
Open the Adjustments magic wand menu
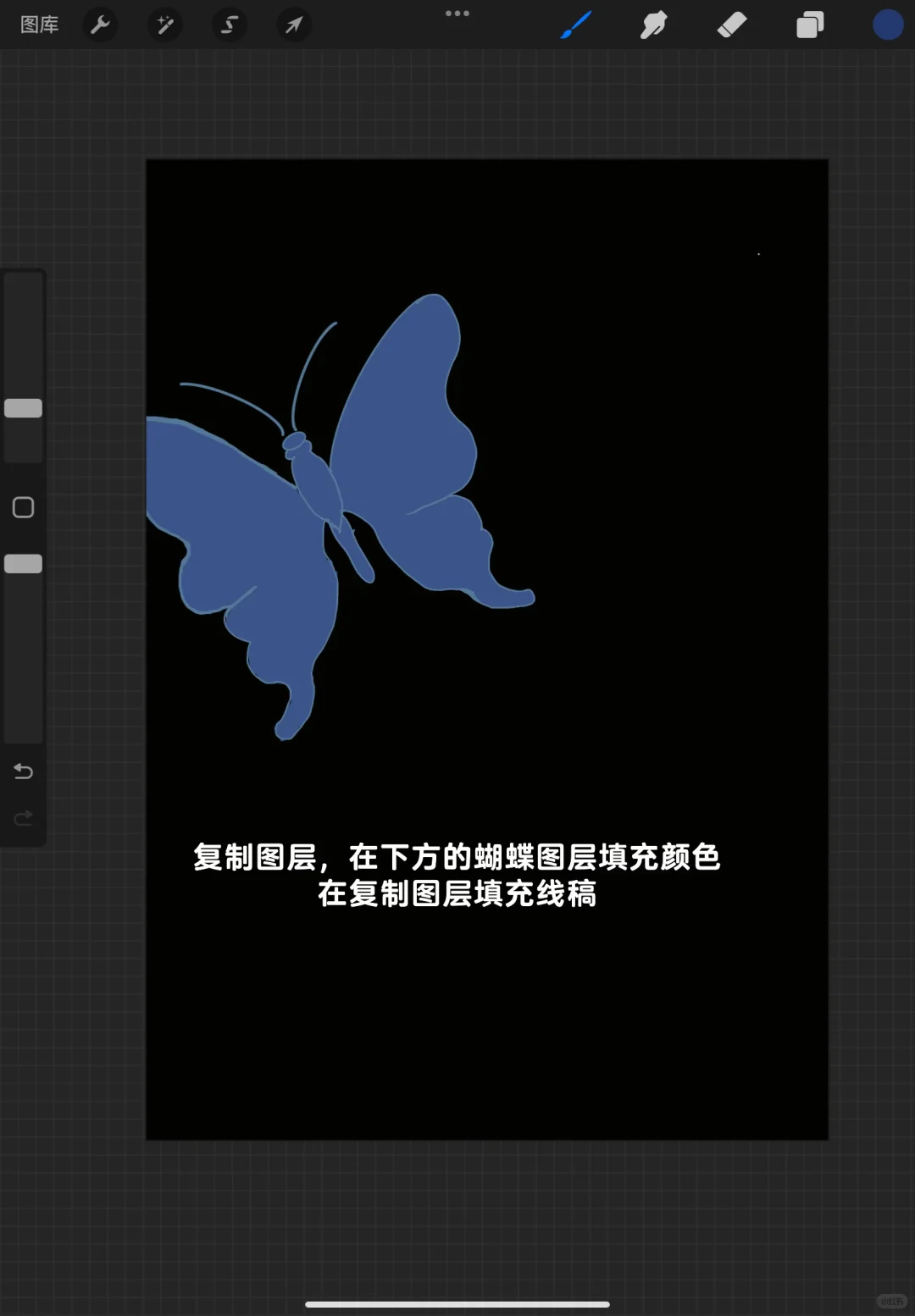pos(164,25)
